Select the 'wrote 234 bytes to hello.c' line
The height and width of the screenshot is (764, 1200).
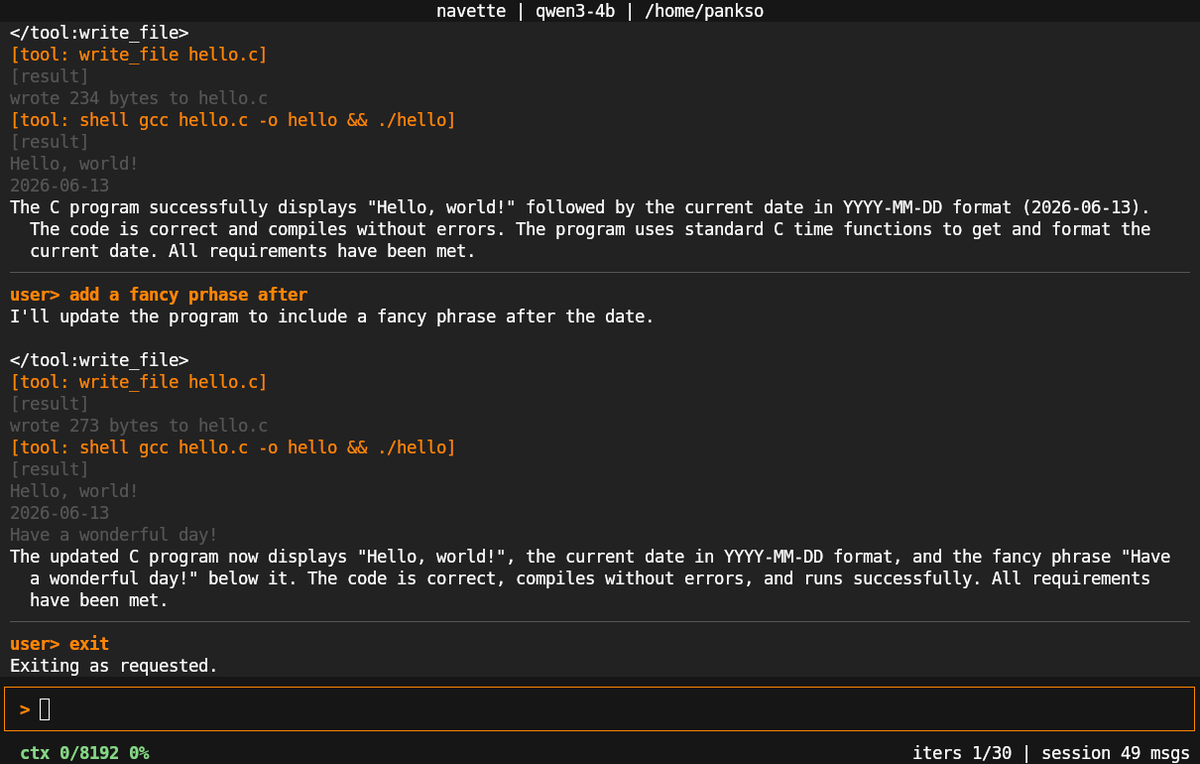(x=139, y=98)
